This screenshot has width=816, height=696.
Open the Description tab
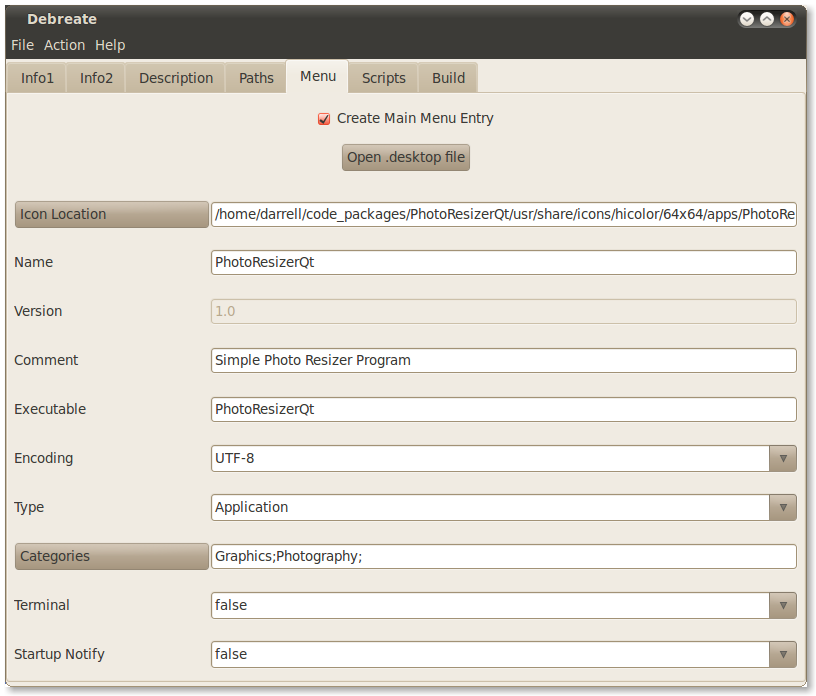(176, 78)
